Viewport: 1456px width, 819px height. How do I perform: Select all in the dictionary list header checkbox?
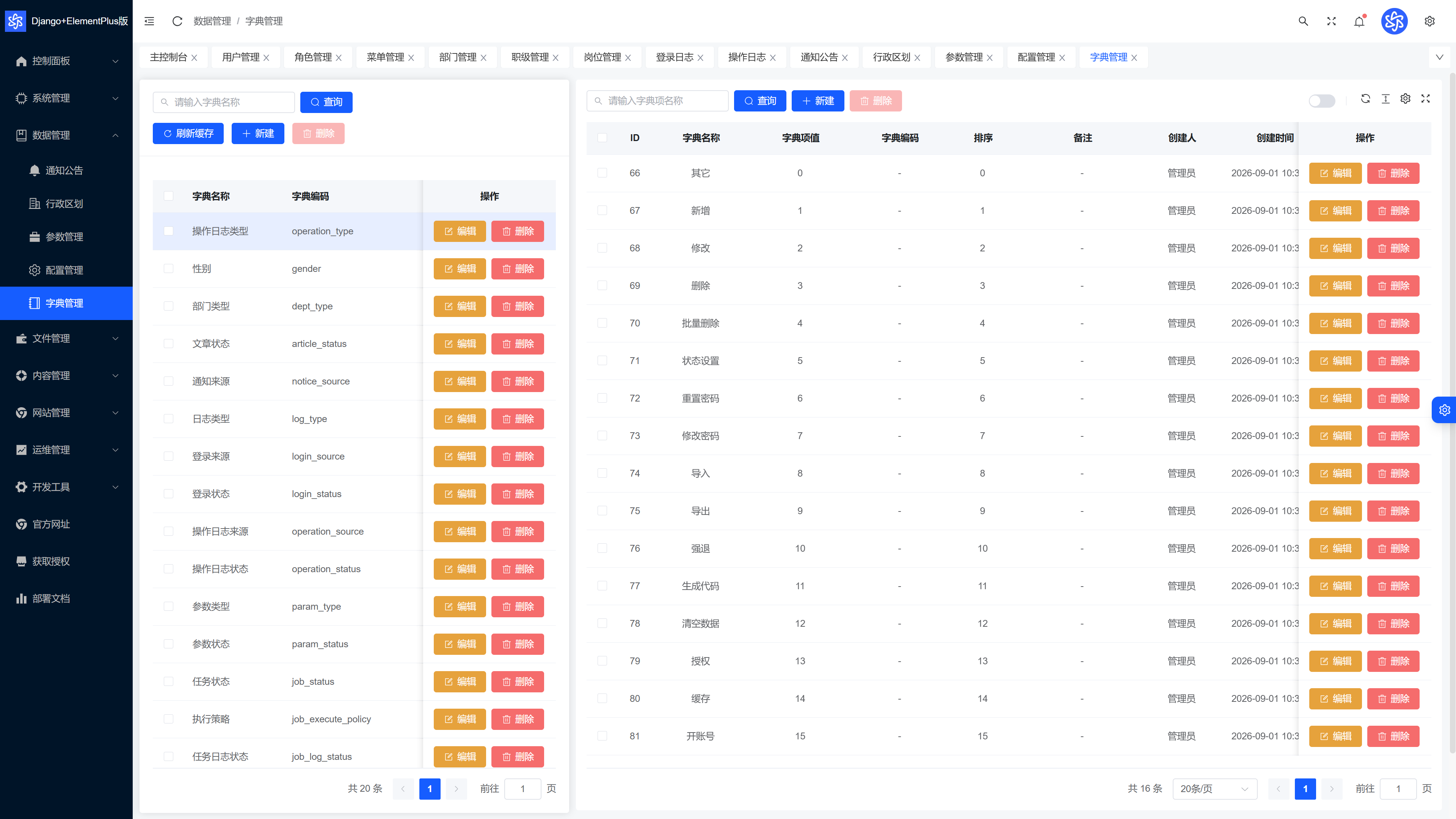pyautogui.click(x=168, y=196)
